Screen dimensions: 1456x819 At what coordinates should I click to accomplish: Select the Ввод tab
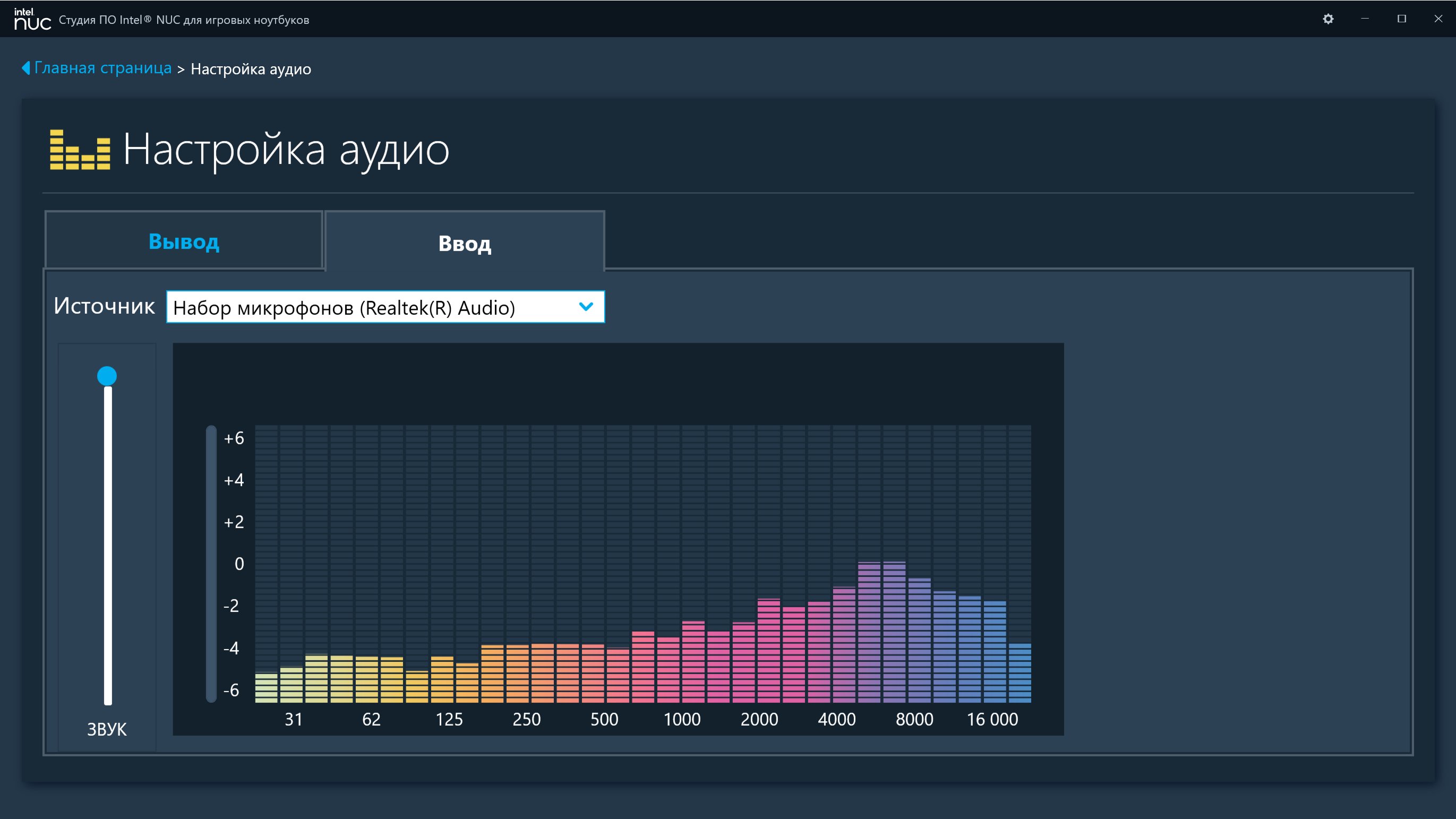click(x=465, y=243)
